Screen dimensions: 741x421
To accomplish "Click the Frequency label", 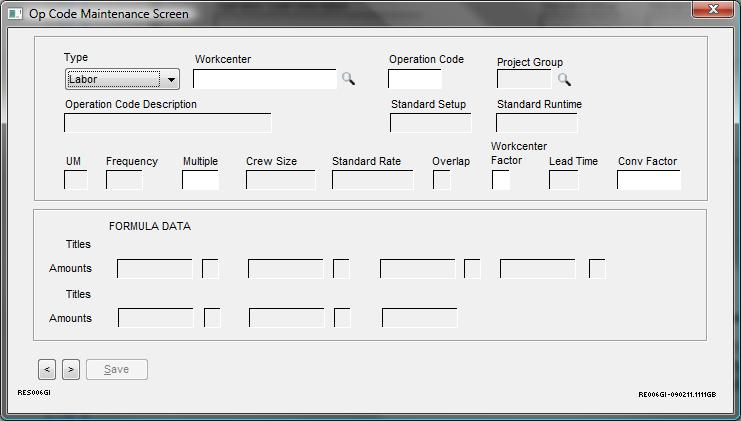I will tap(132, 161).
